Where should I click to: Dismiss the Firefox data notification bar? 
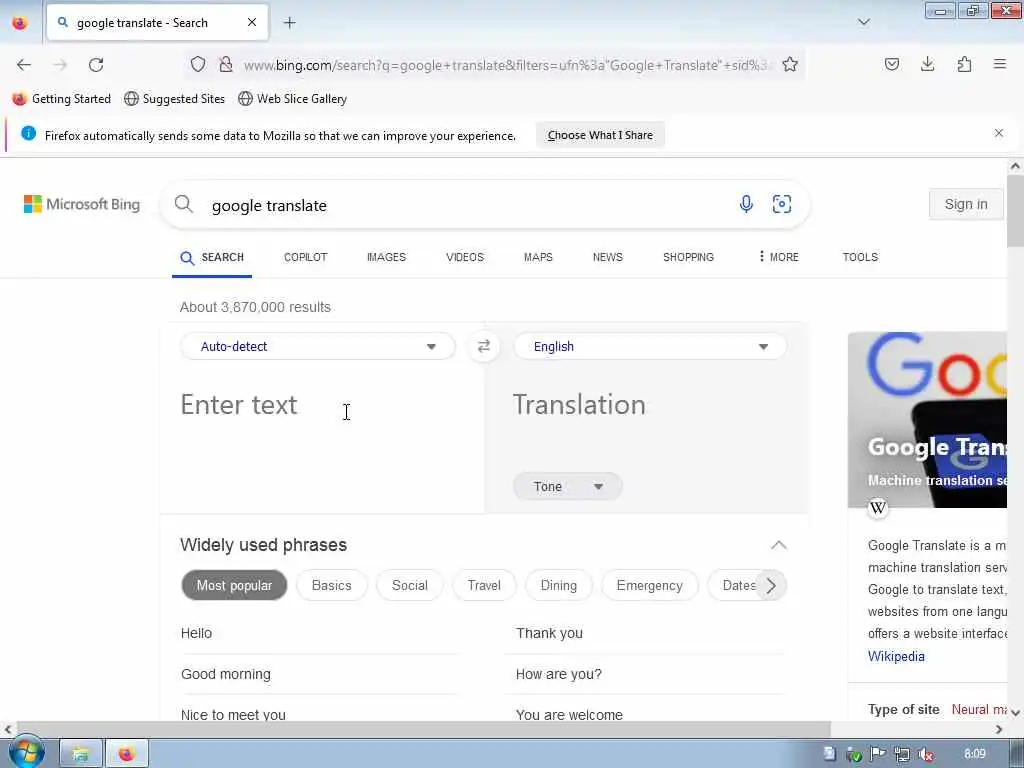click(999, 133)
